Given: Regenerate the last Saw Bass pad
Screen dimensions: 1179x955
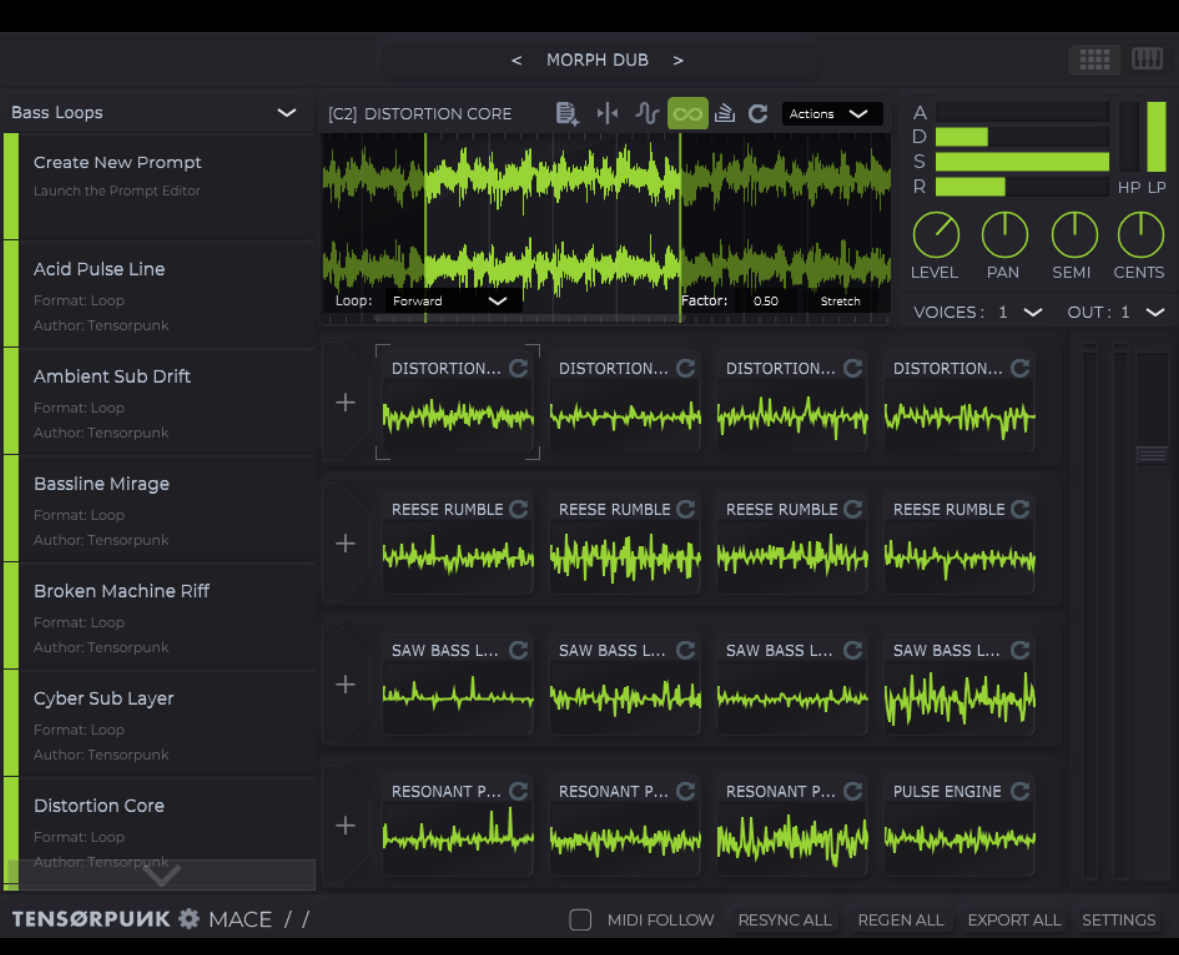Looking at the screenshot, I should [x=1020, y=650].
